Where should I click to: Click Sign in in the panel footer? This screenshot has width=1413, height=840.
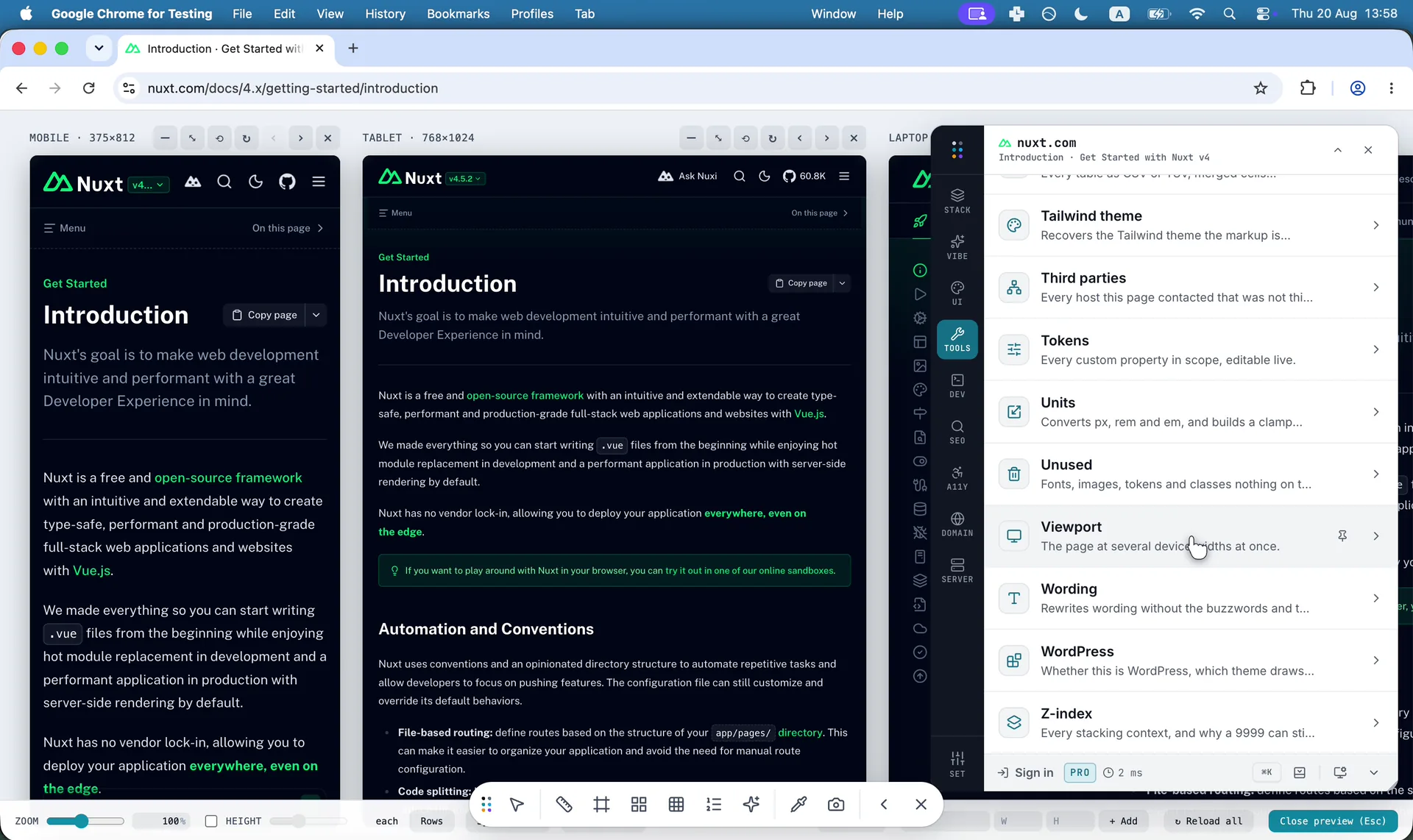tap(1025, 773)
